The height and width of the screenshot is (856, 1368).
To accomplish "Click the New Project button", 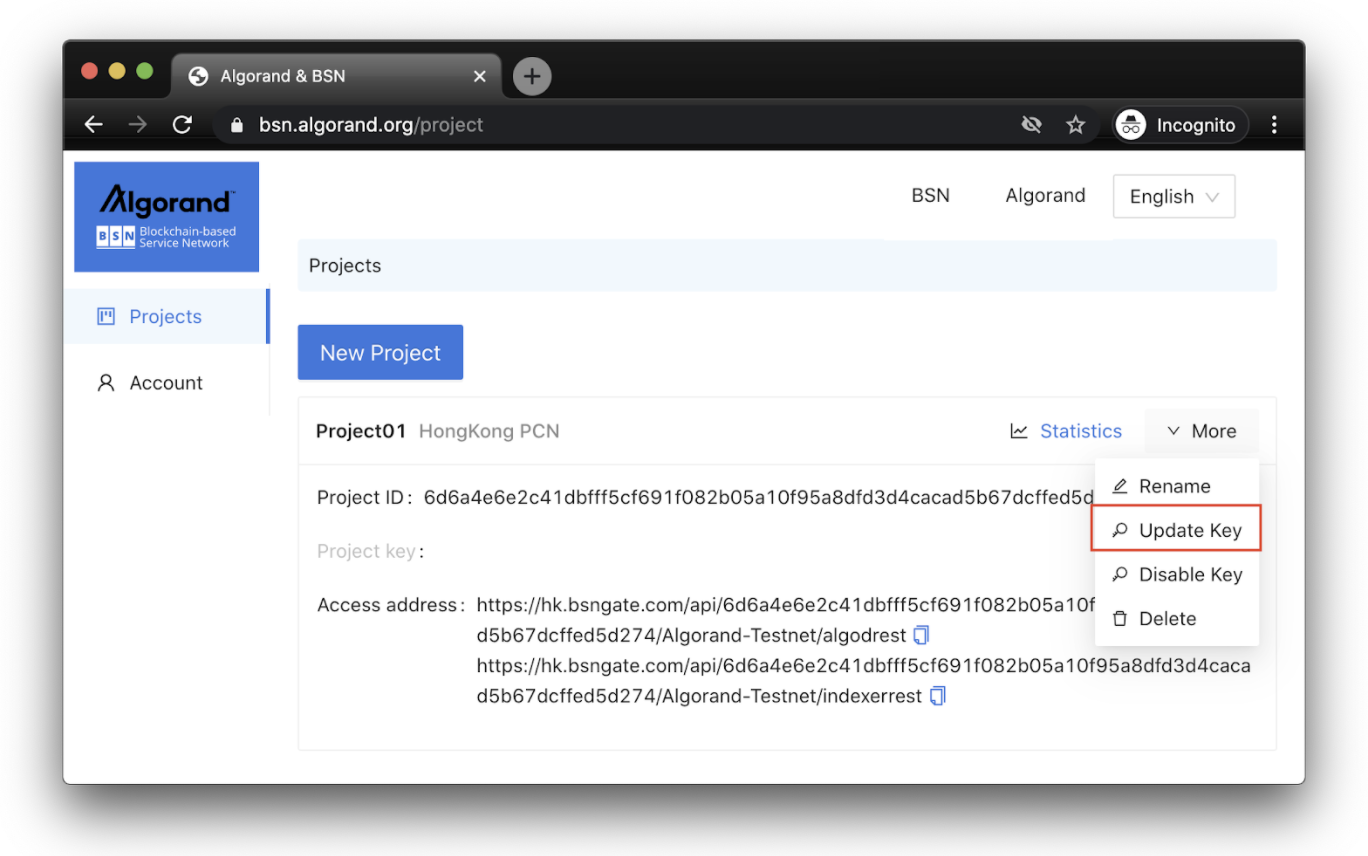I will pyautogui.click(x=380, y=352).
